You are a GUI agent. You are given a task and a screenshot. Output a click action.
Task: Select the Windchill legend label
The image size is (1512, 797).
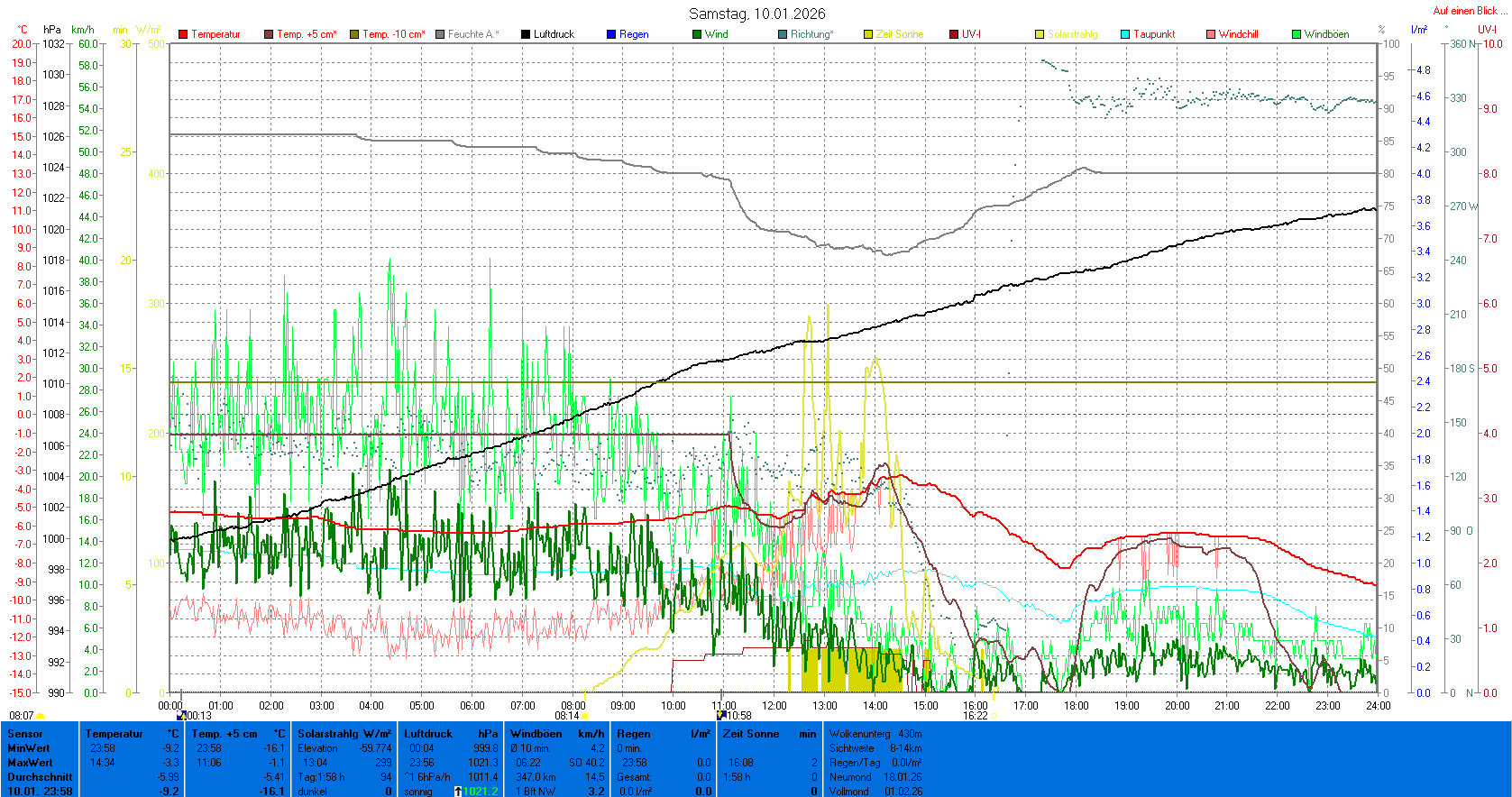[1238, 34]
